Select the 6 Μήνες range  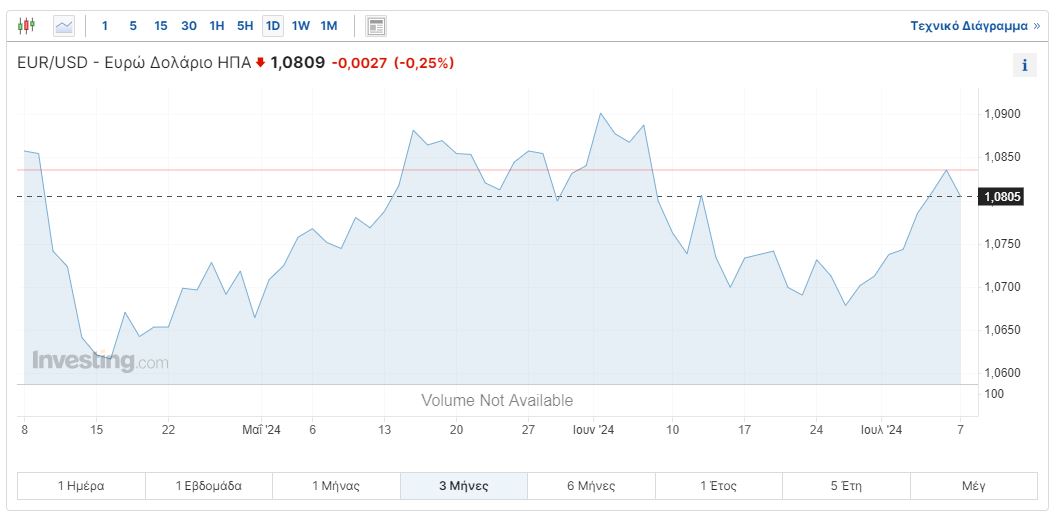coord(591,486)
